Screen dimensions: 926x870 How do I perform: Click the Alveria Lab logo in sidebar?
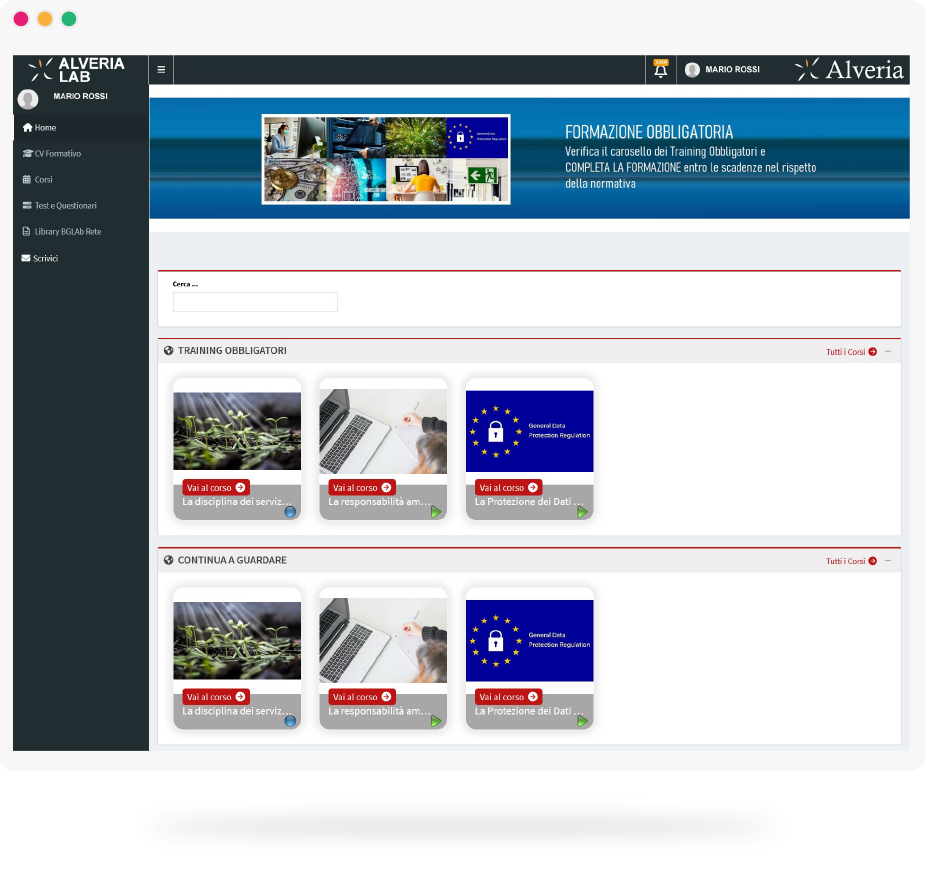pos(78,69)
